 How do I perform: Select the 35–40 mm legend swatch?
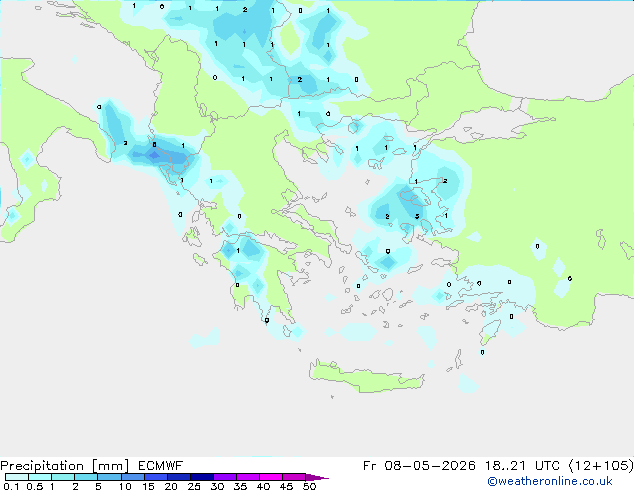click(247, 477)
